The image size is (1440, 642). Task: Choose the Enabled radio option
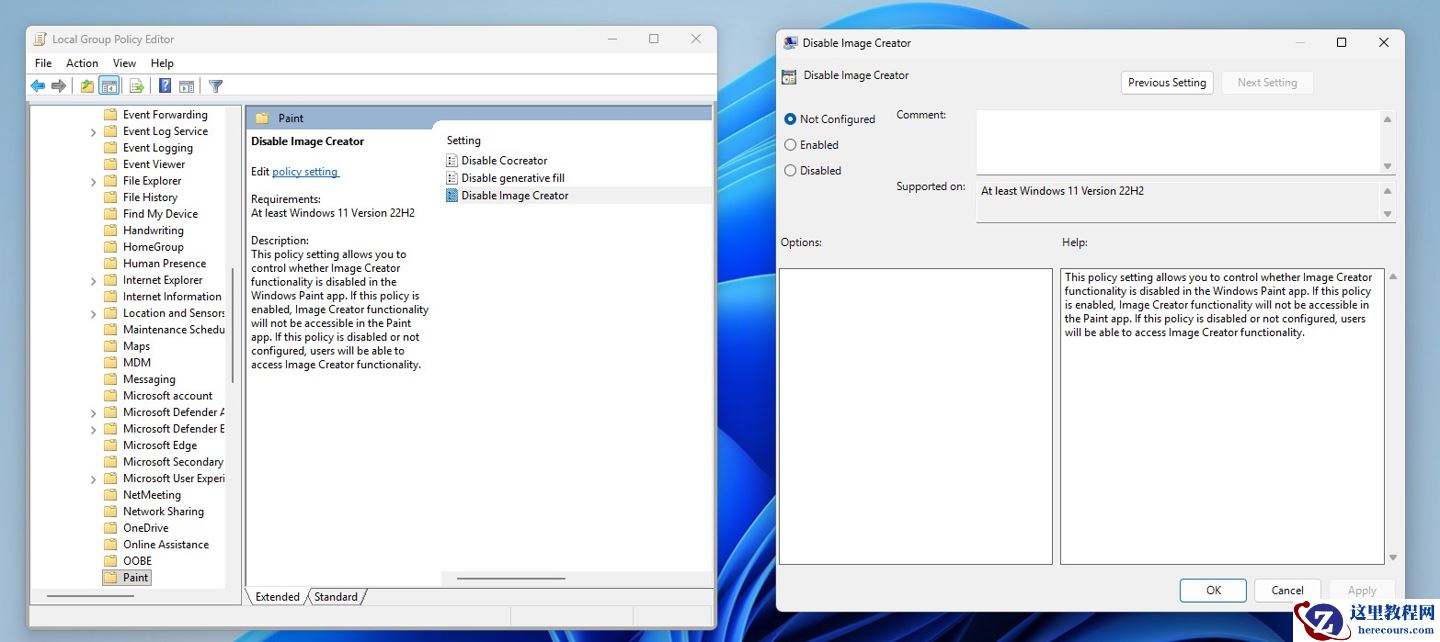[x=790, y=145]
